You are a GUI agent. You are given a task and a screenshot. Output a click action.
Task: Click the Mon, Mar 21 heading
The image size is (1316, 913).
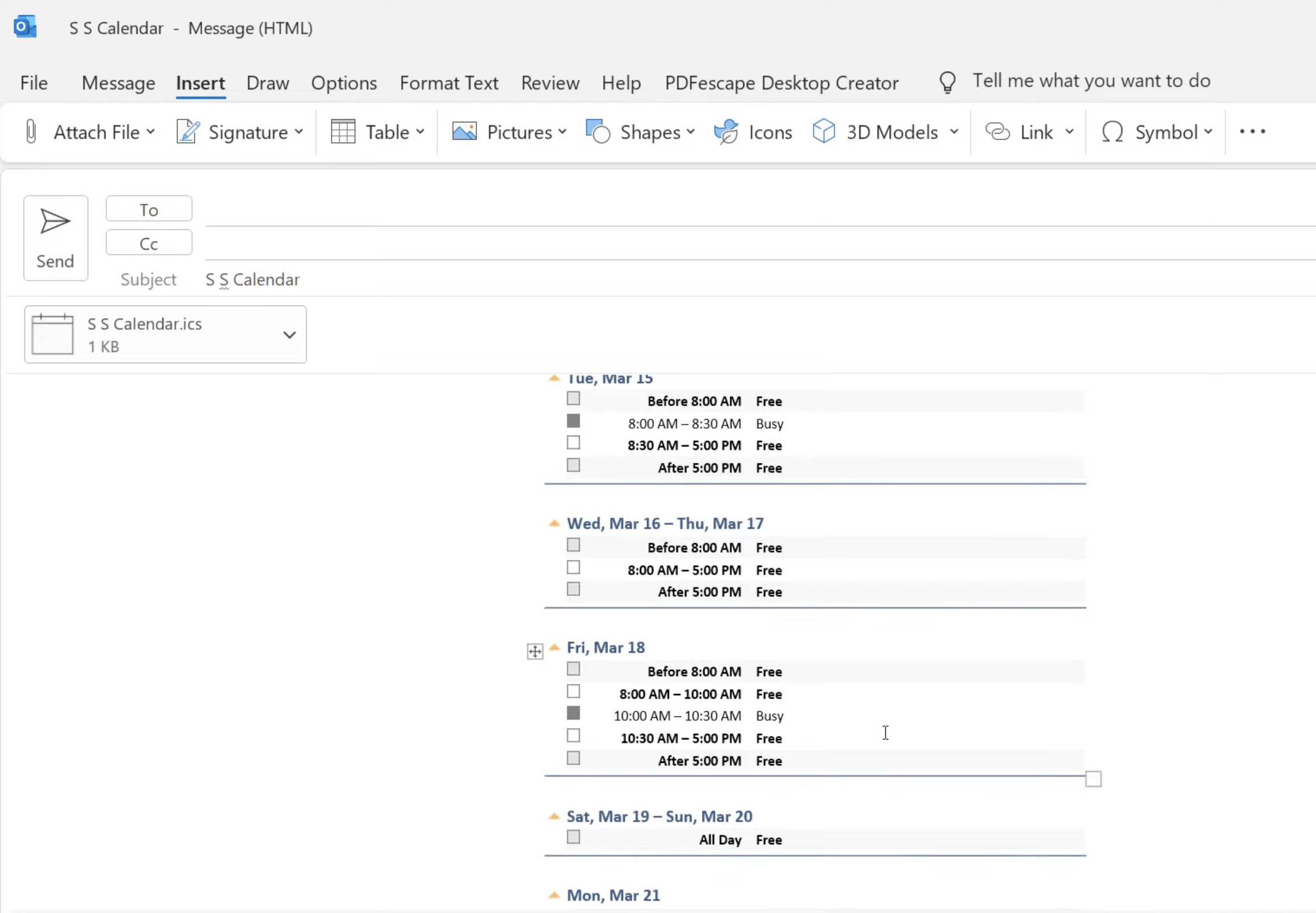(613, 896)
